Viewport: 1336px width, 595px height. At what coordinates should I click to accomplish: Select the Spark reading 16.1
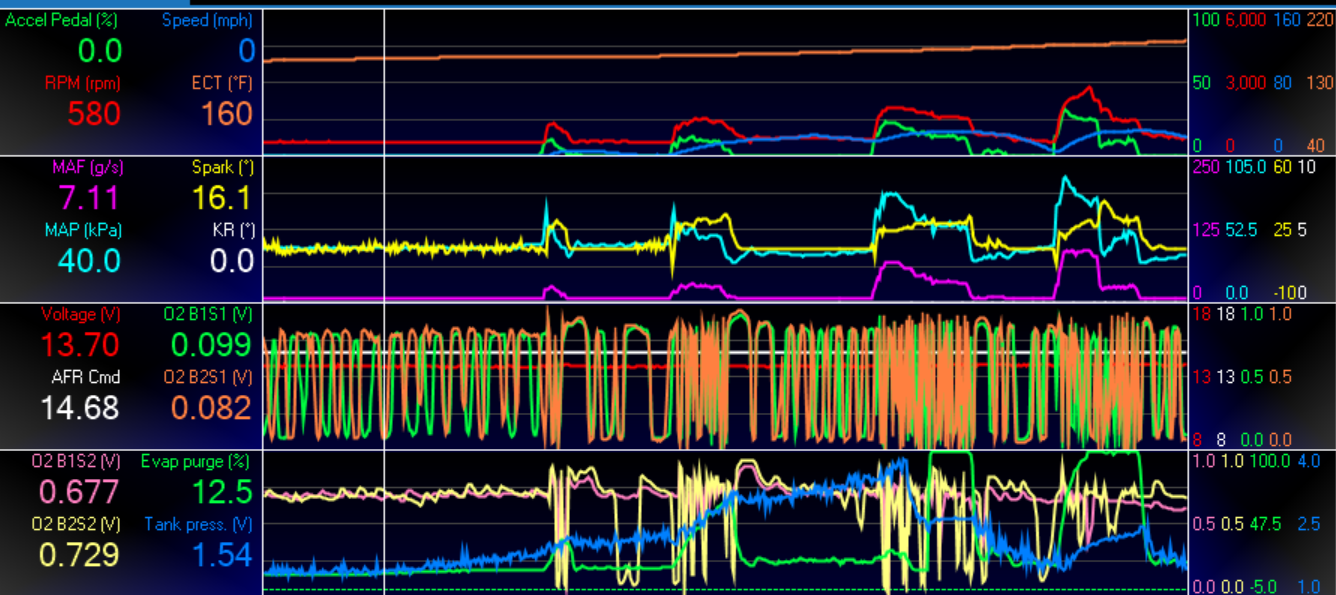tap(222, 197)
